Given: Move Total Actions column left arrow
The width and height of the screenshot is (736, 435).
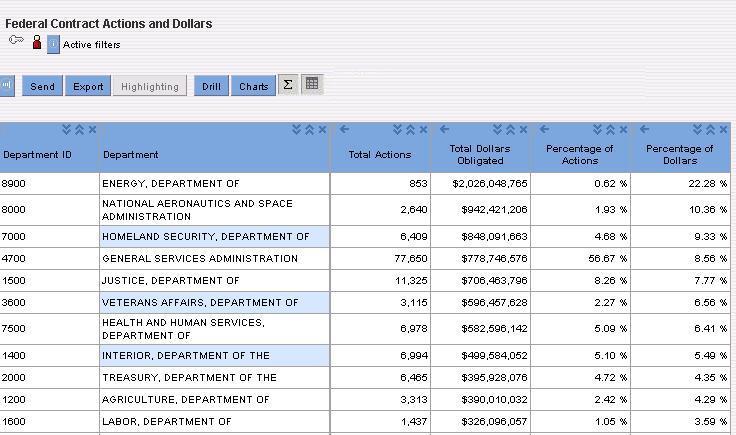Looking at the screenshot, I should coord(344,129).
